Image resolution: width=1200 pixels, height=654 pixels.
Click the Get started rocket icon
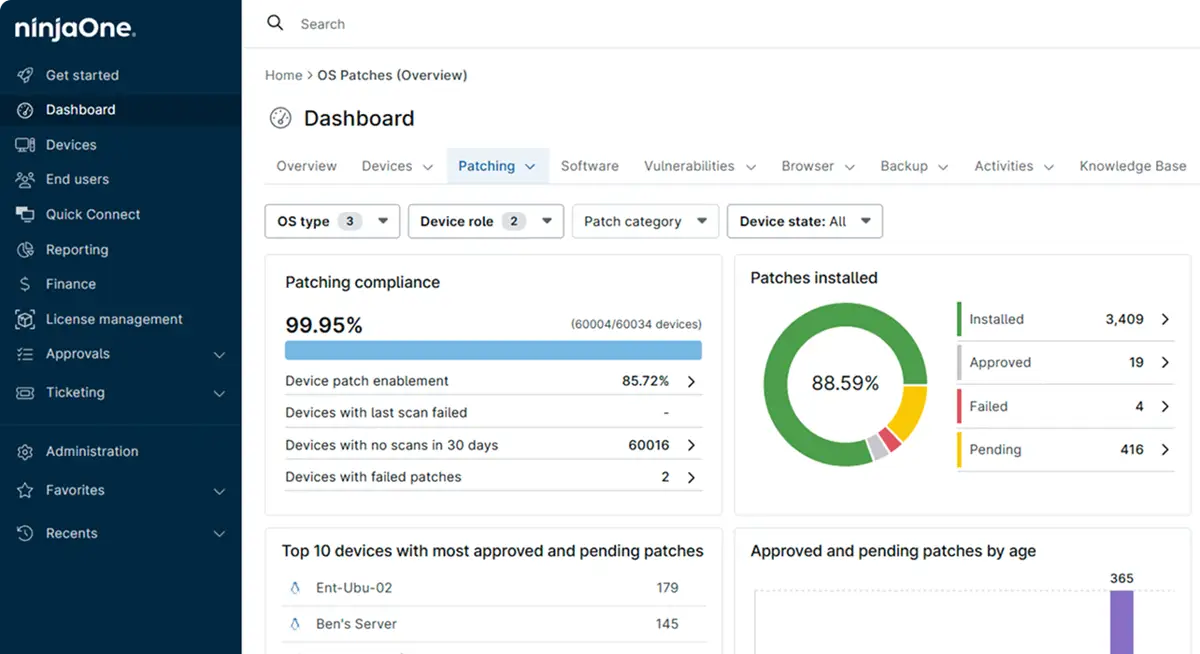coord(26,75)
